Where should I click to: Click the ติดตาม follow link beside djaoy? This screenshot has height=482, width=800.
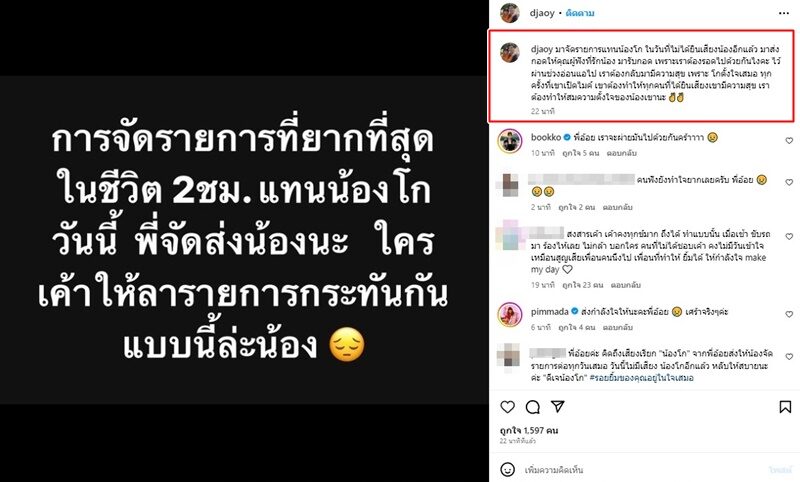tap(580, 13)
